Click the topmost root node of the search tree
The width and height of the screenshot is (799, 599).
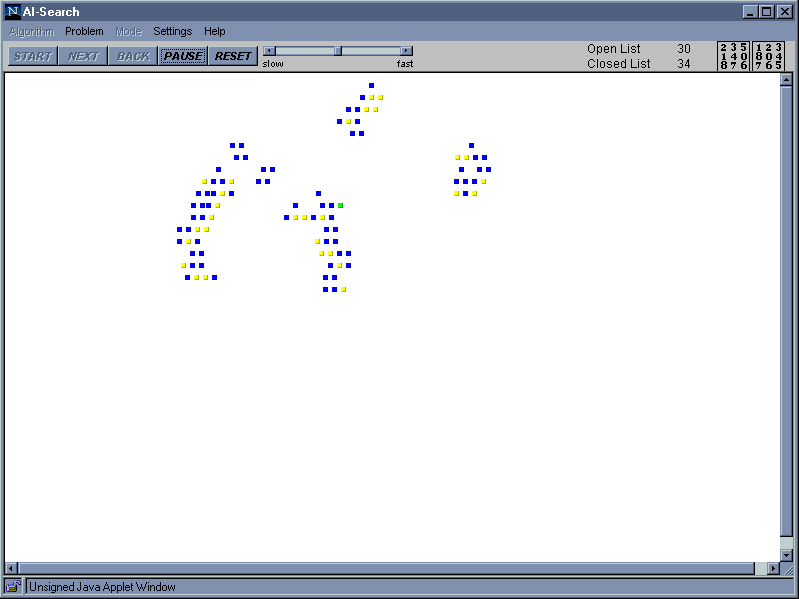click(371, 86)
